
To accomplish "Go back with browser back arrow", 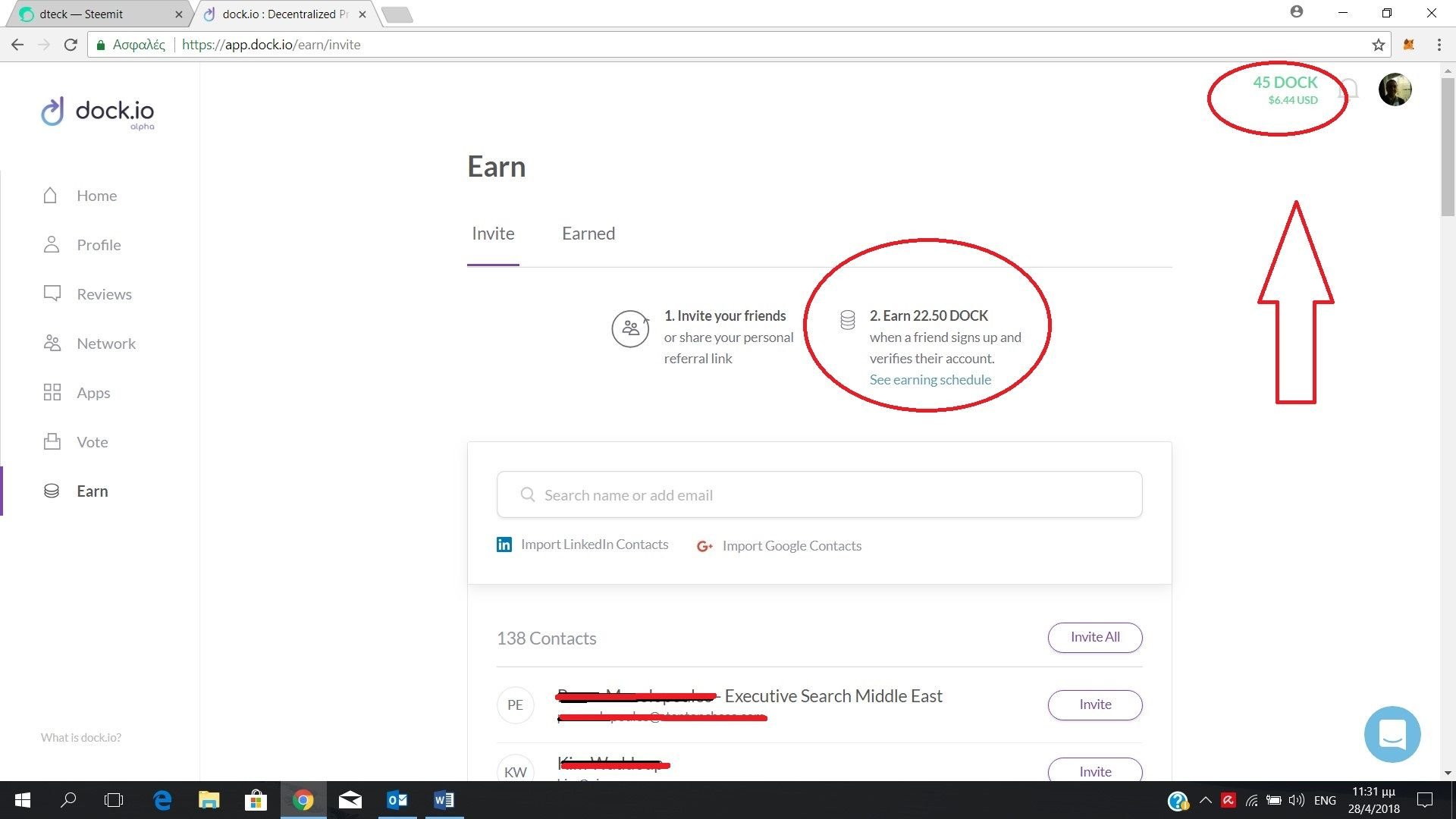I will pyautogui.click(x=17, y=45).
